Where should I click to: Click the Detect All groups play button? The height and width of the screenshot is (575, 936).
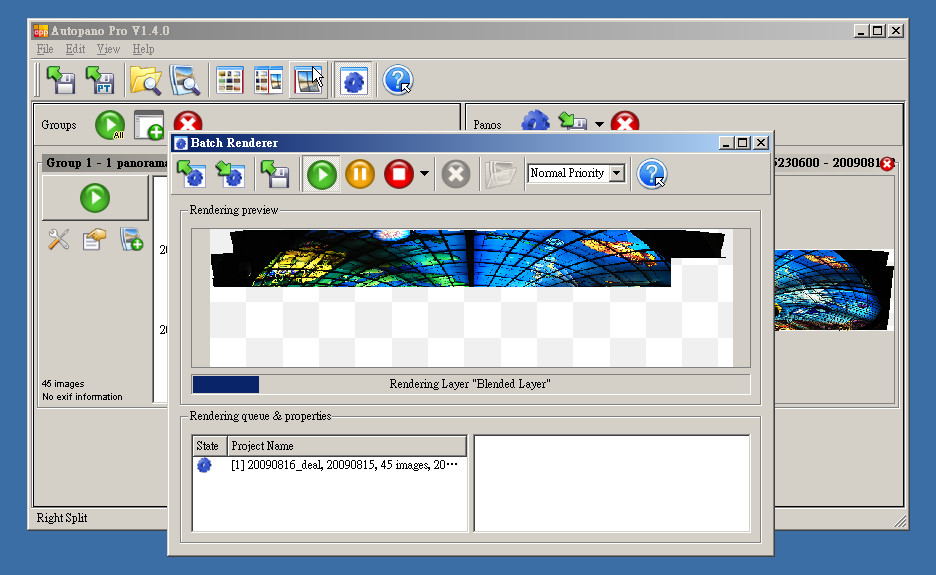point(110,125)
